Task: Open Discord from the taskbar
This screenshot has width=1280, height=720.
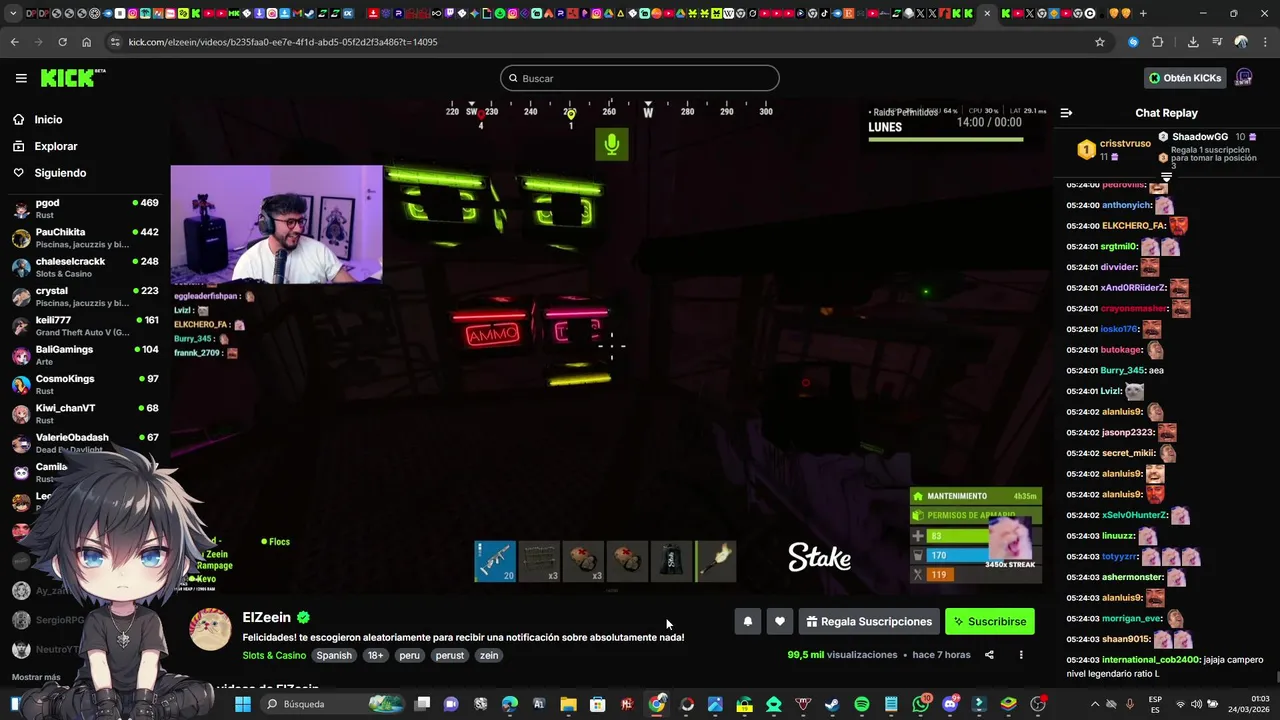Action: coord(950,704)
